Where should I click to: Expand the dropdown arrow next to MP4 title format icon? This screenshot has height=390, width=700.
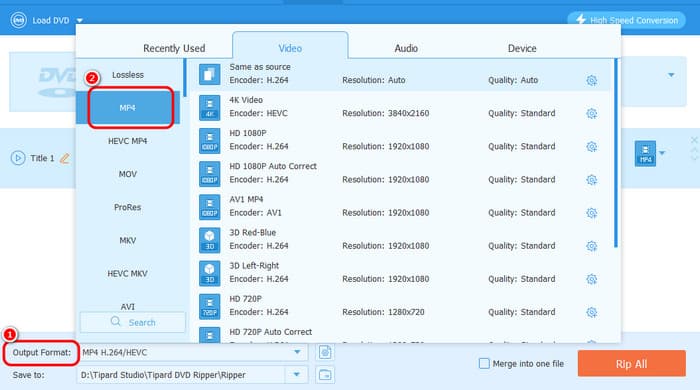pyautogui.click(x=662, y=153)
